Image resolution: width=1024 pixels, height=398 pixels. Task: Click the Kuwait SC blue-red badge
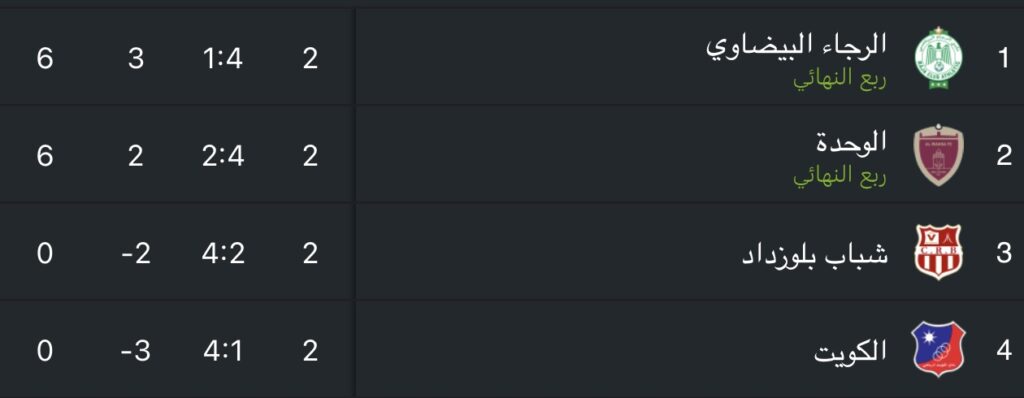click(938, 350)
